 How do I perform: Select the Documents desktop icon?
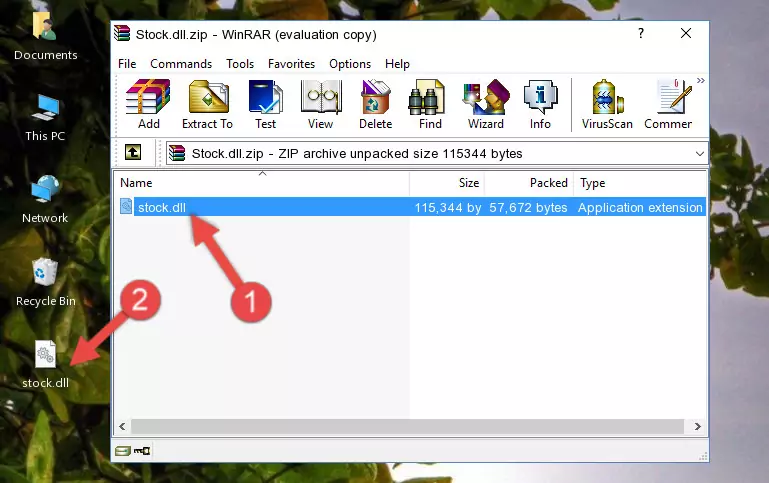[x=46, y=36]
